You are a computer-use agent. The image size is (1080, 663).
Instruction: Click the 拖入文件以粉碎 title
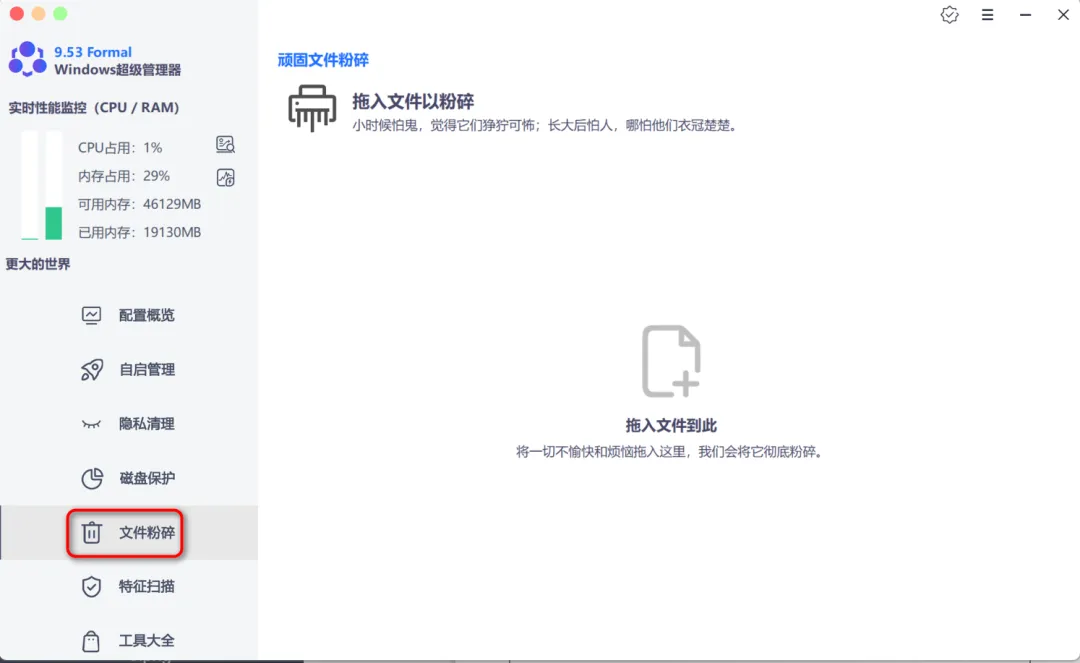(x=413, y=102)
